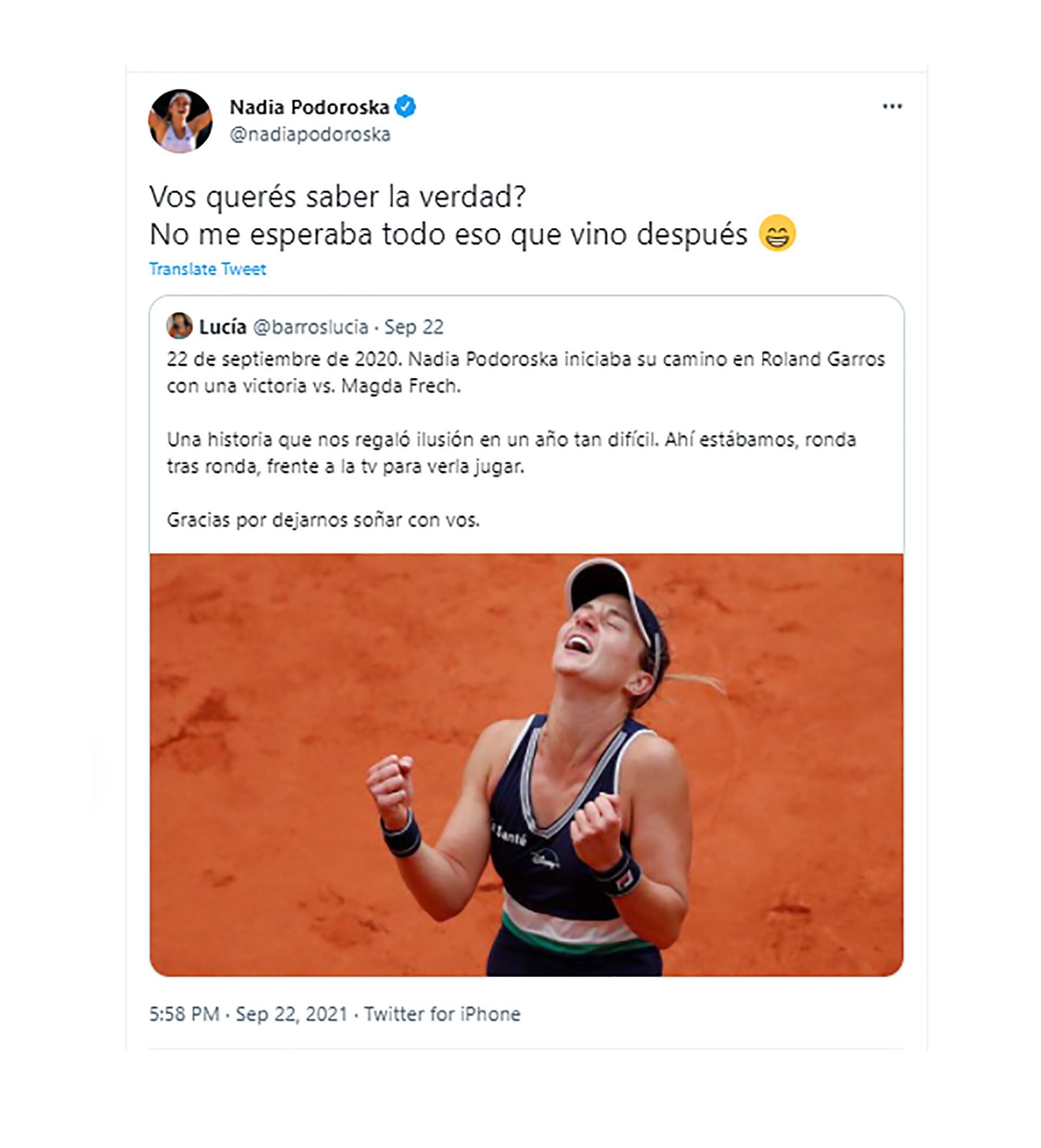1041x1148 pixels.
Task: Click the Sep 22 quoted tweet date
Action: pos(414,327)
